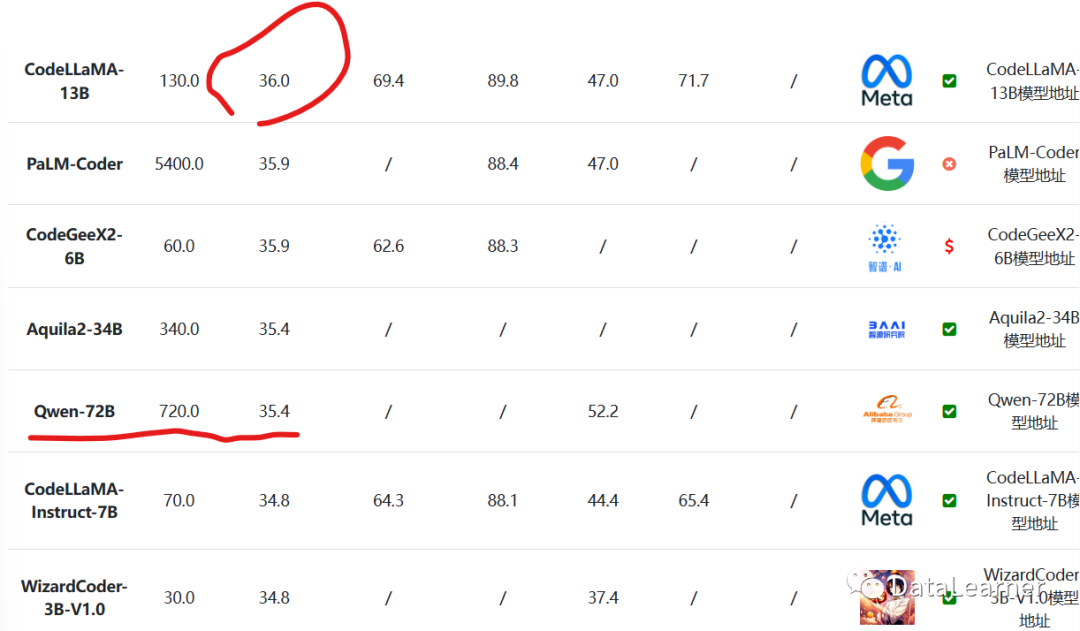Viewport: 1080px width, 631px height.
Task: Click Alibaba Group logo in Qwen-72B row
Action: pyautogui.click(x=887, y=411)
